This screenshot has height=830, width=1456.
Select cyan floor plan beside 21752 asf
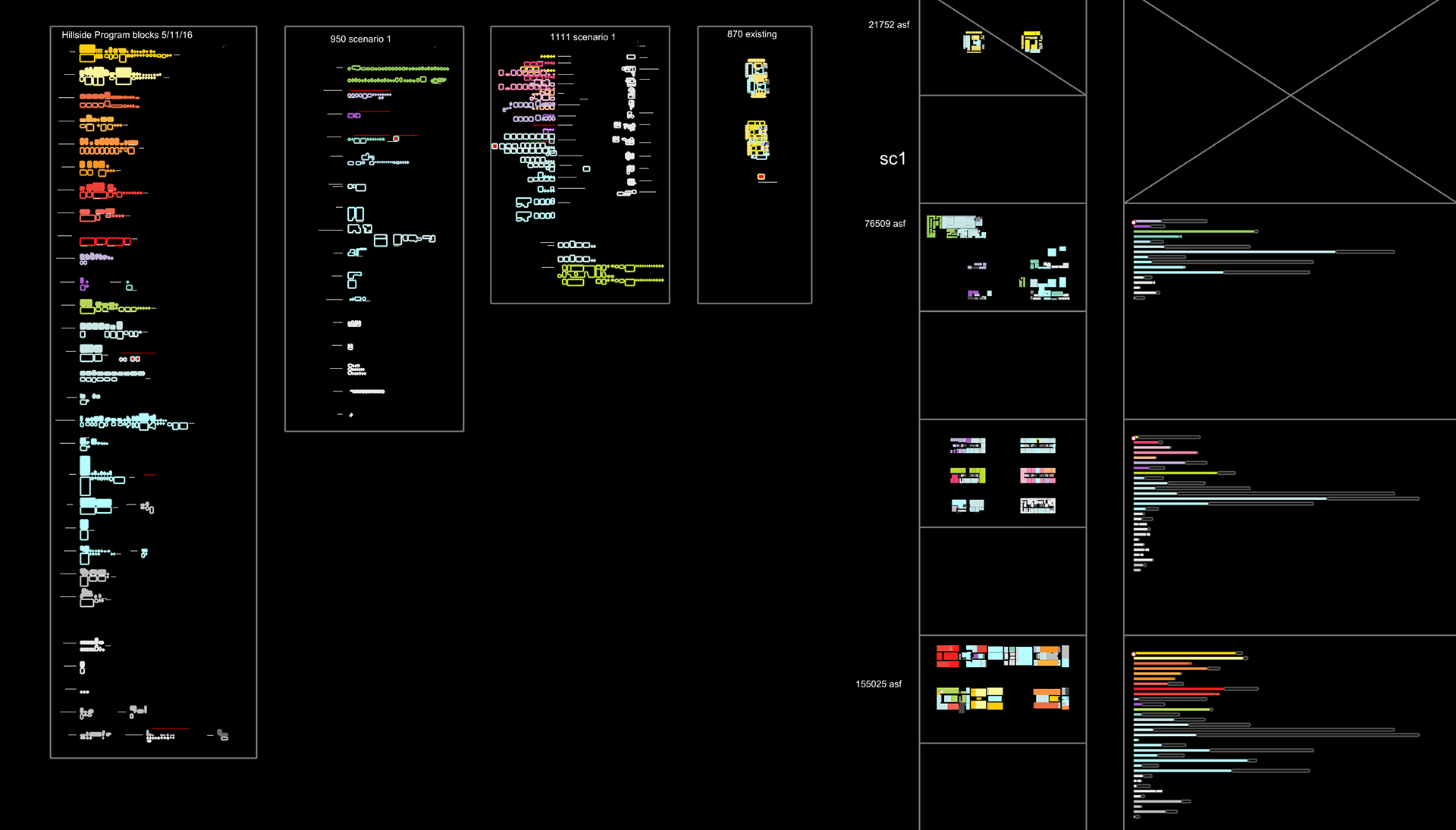click(x=974, y=42)
